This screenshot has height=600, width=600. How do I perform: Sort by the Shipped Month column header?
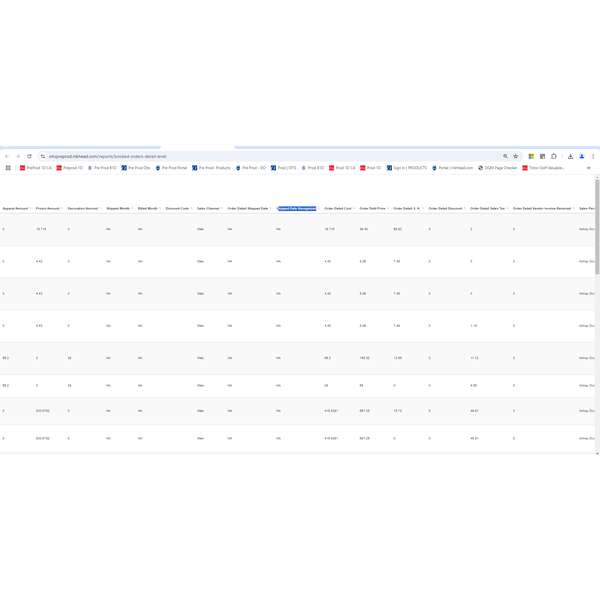[x=117, y=208]
